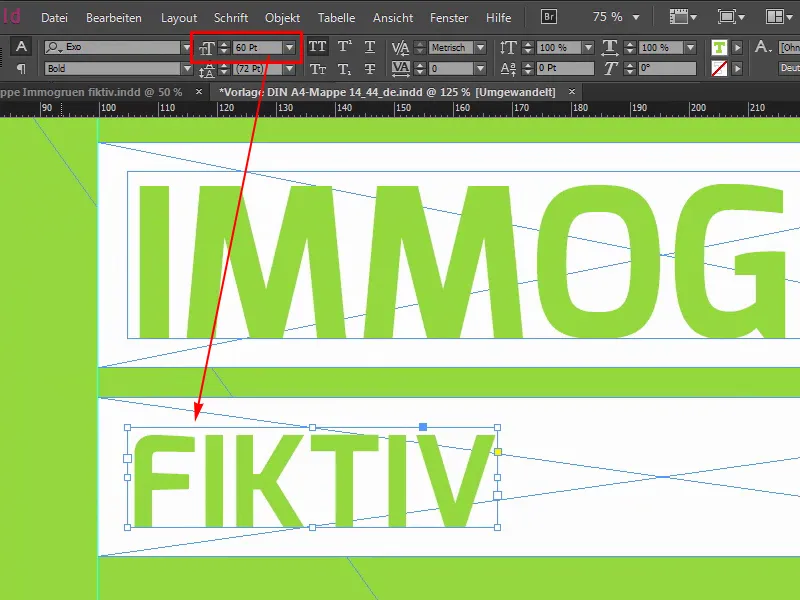This screenshot has height=600, width=800.
Task: Click the baseline shift icon
Action: tap(508, 68)
